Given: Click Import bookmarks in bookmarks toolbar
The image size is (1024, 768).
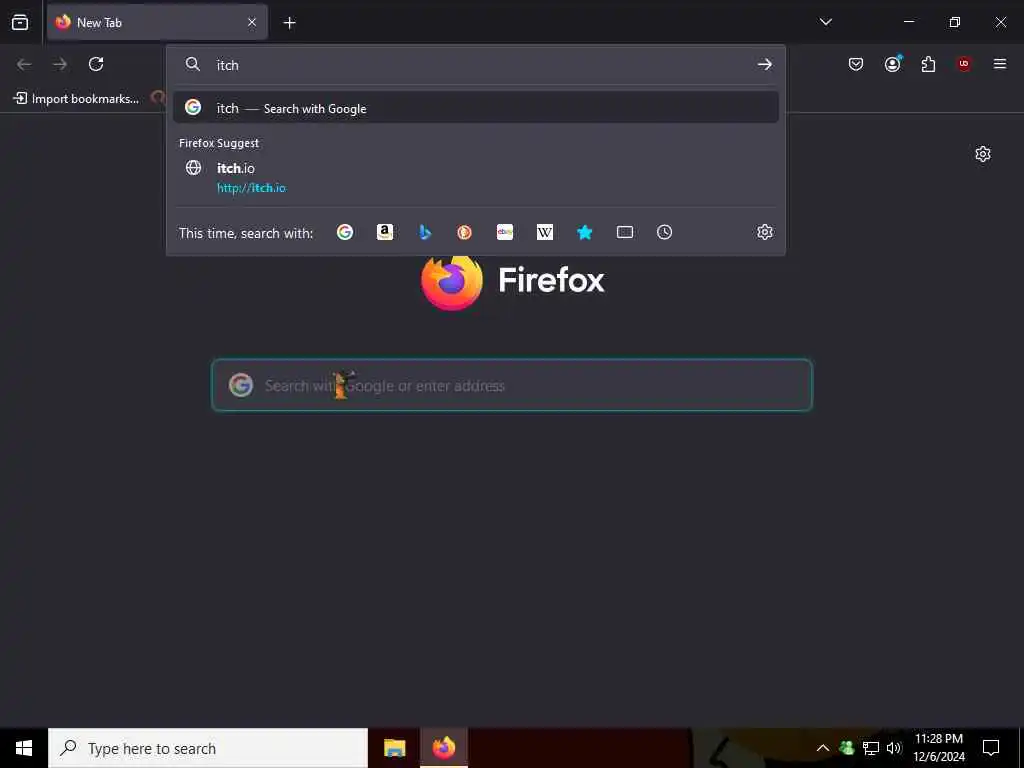Looking at the screenshot, I should pyautogui.click(x=76, y=99).
